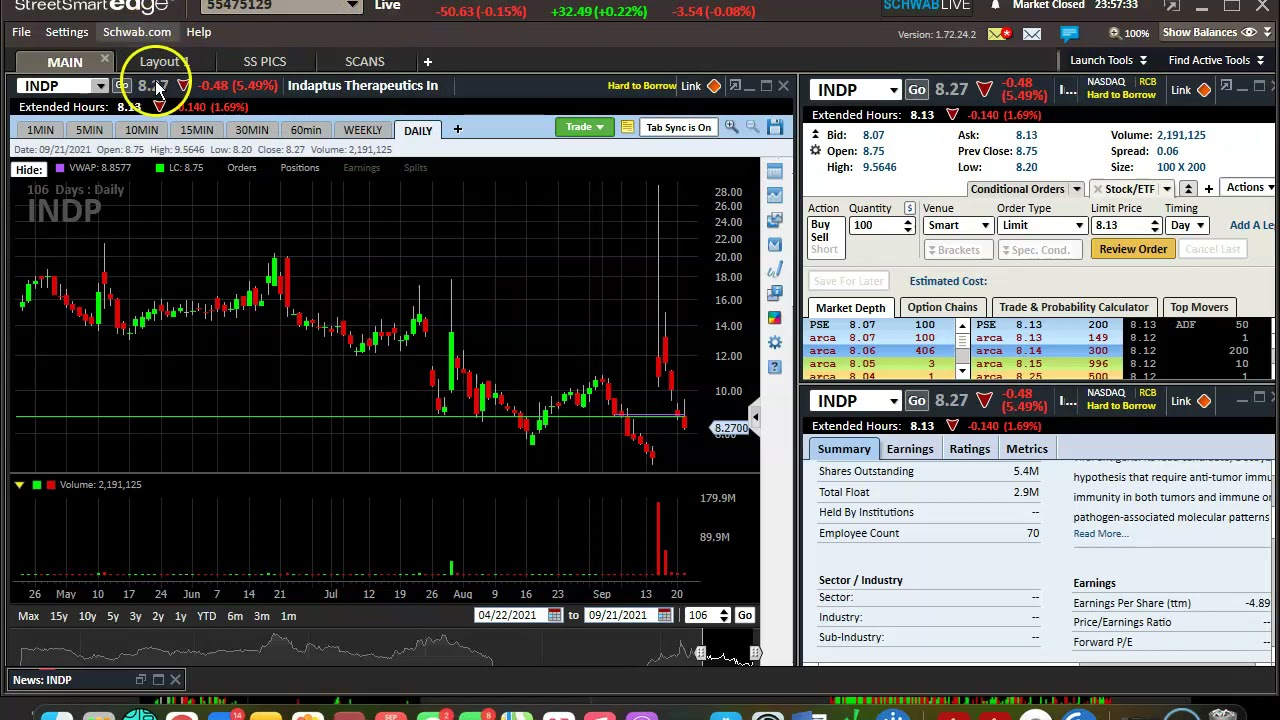Open the Help menu
The width and height of the screenshot is (1280, 720).
(199, 32)
